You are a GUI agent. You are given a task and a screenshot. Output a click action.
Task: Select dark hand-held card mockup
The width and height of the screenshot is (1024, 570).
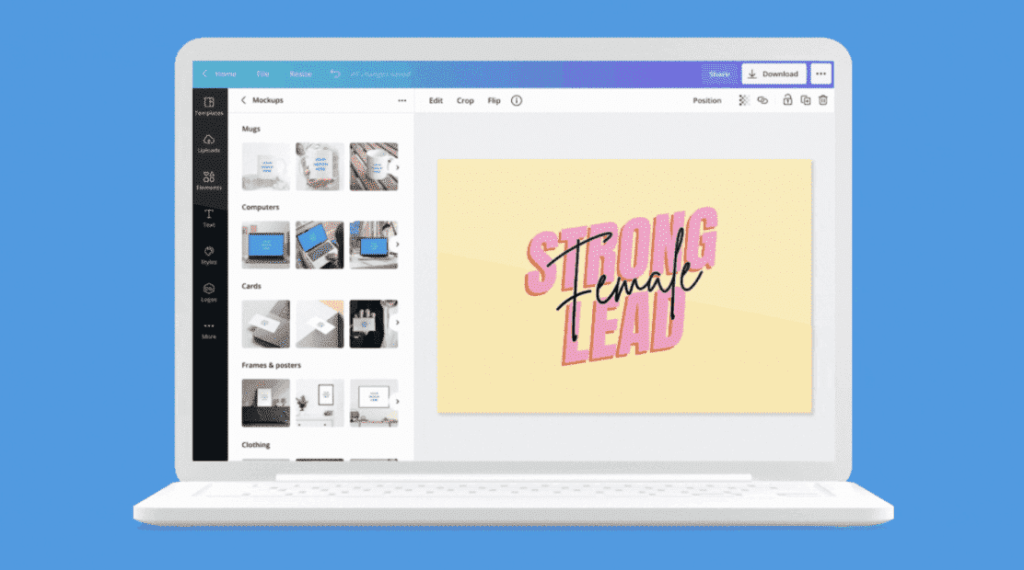pyautogui.click(x=374, y=324)
